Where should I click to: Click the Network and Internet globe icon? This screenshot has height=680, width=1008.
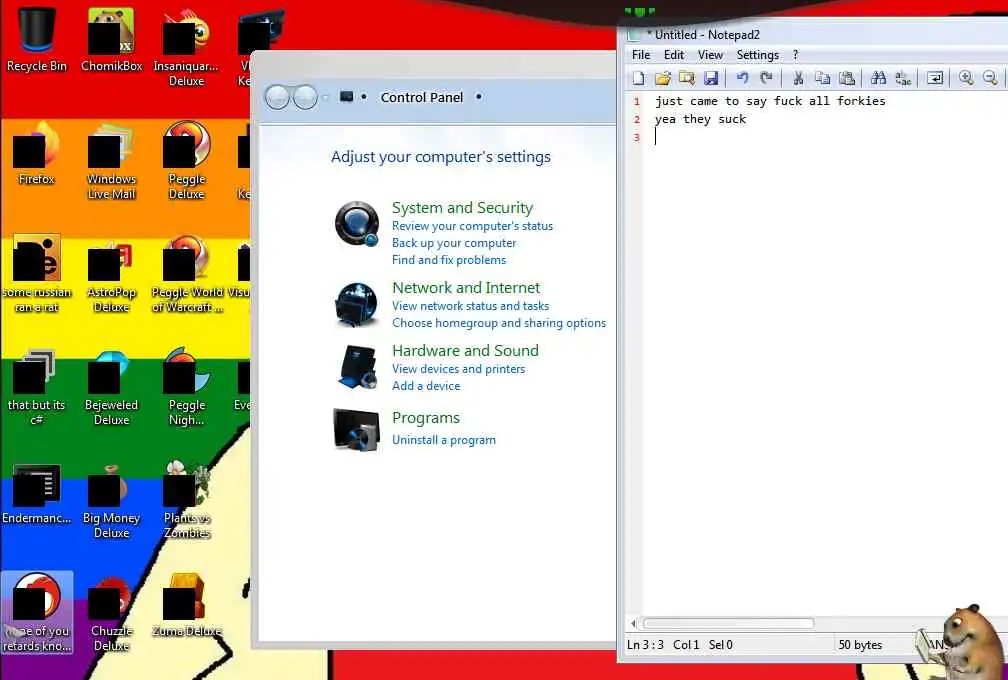[357, 304]
